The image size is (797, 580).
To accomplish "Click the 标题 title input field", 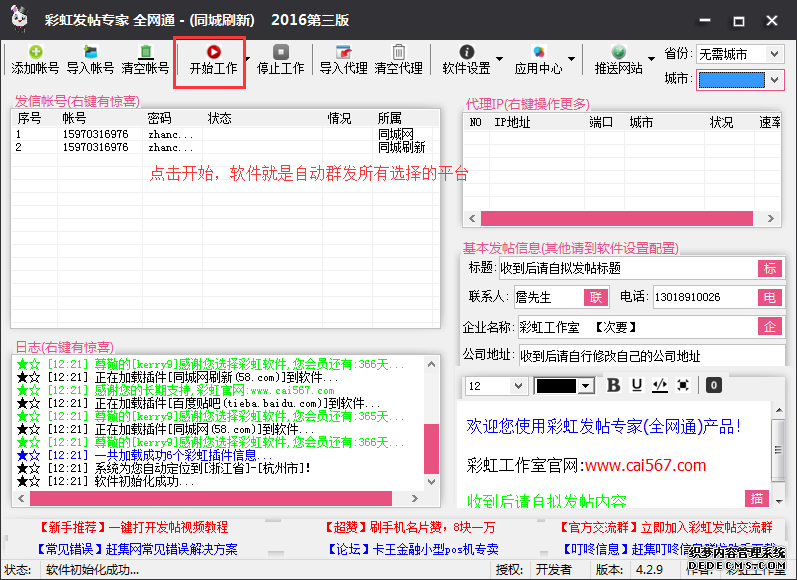I will click(628, 268).
